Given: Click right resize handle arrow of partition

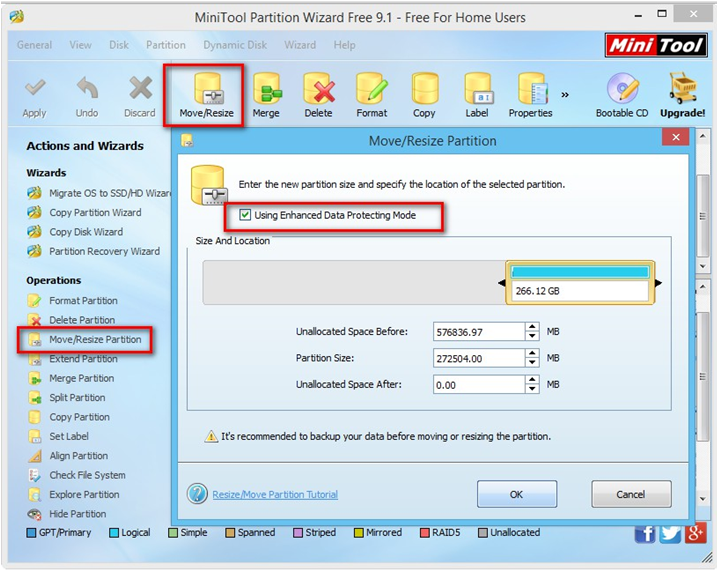Looking at the screenshot, I should [x=658, y=283].
